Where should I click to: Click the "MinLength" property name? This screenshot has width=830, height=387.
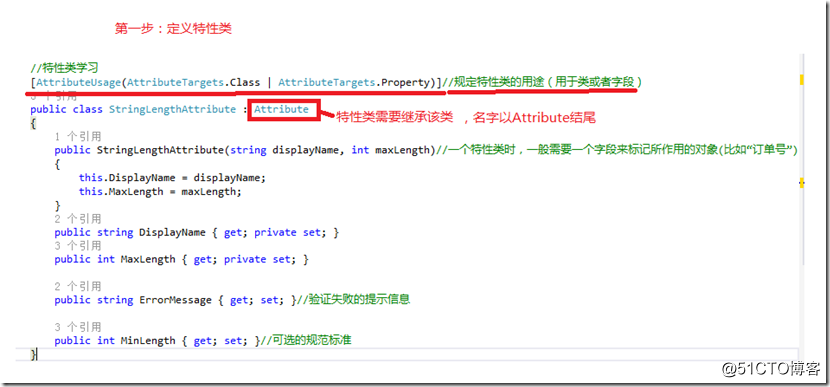click(148, 340)
